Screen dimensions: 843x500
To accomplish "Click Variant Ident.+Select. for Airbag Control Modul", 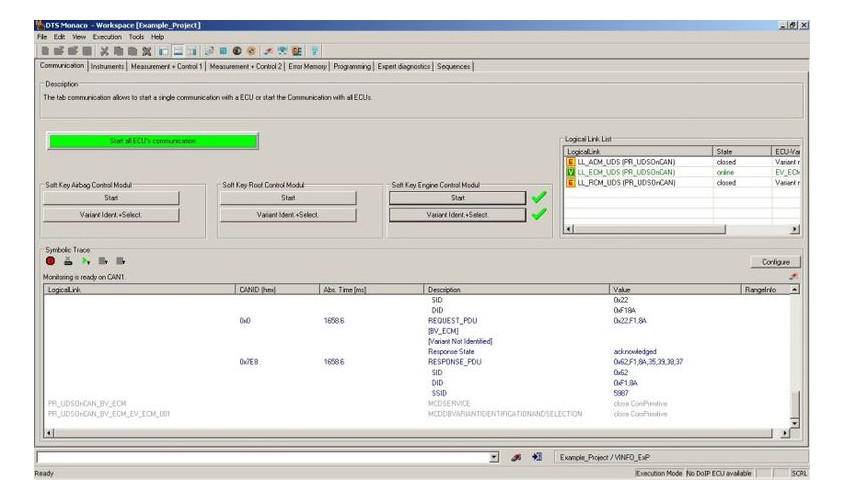I will 111,215.
